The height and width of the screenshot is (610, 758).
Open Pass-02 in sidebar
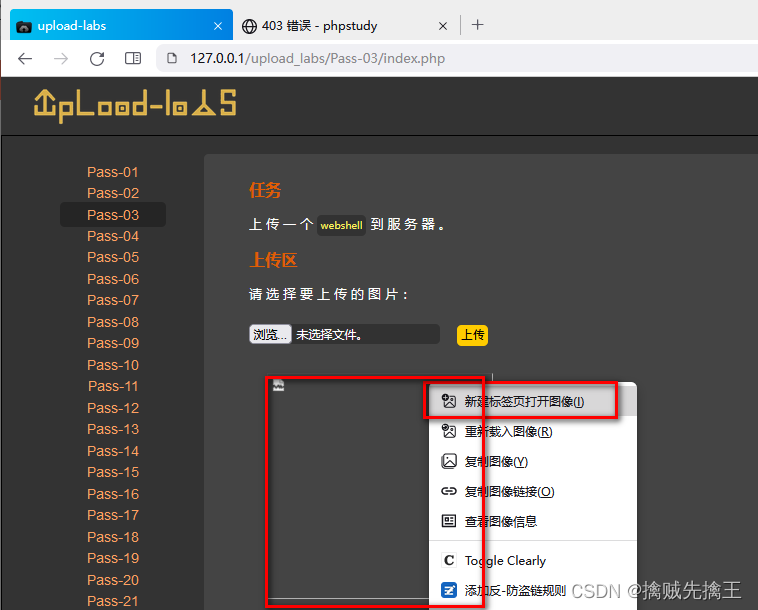pyautogui.click(x=113, y=193)
